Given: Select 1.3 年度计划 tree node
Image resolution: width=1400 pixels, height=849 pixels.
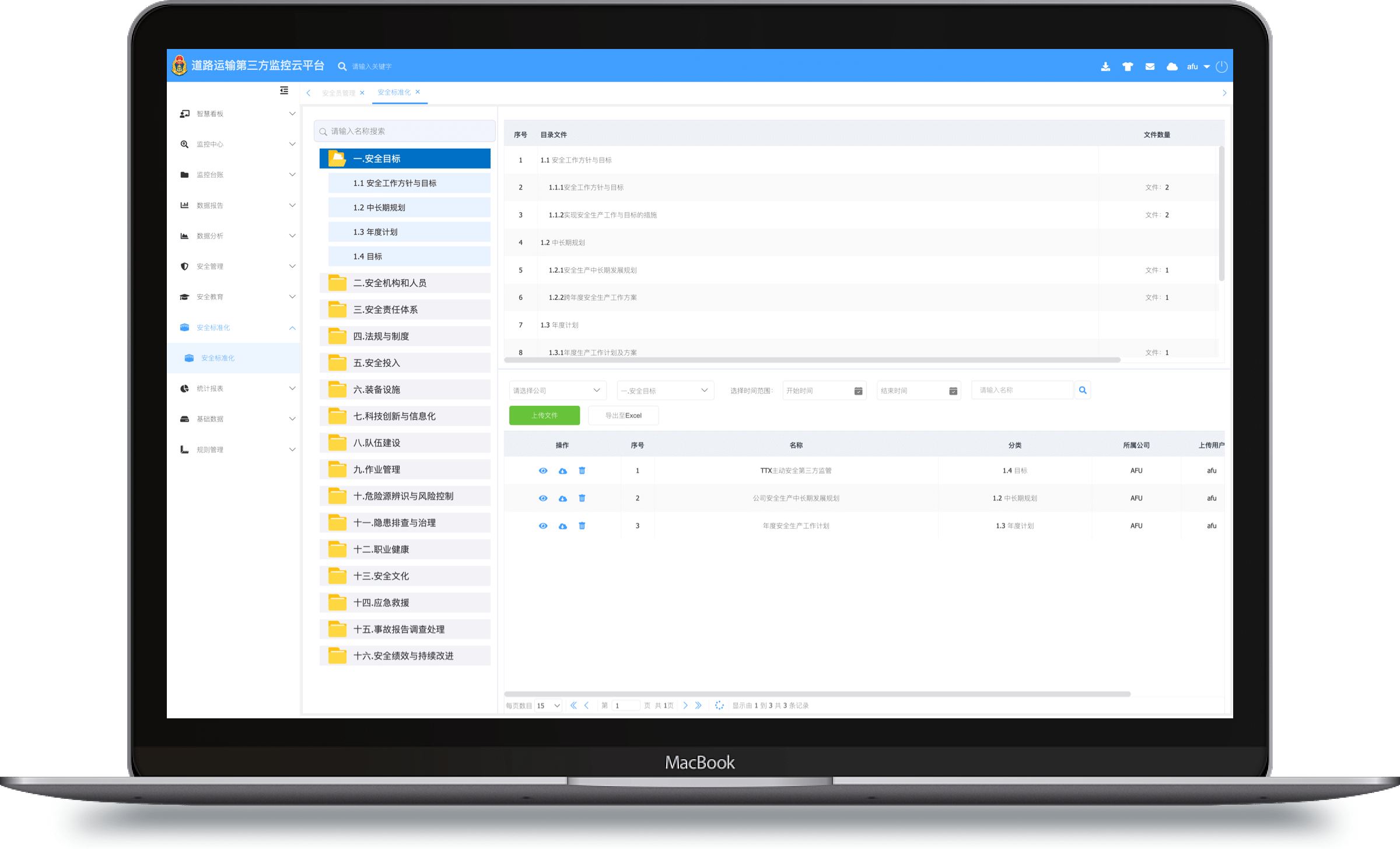Looking at the screenshot, I should [409, 232].
